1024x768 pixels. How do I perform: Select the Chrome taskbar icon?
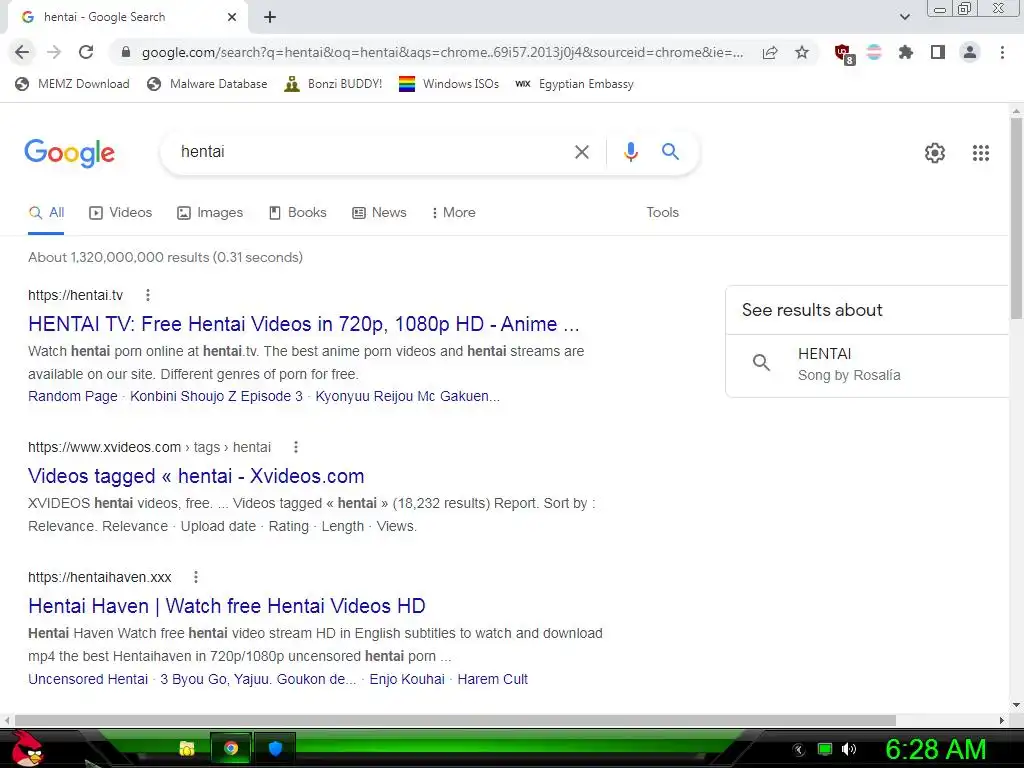[231, 748]
